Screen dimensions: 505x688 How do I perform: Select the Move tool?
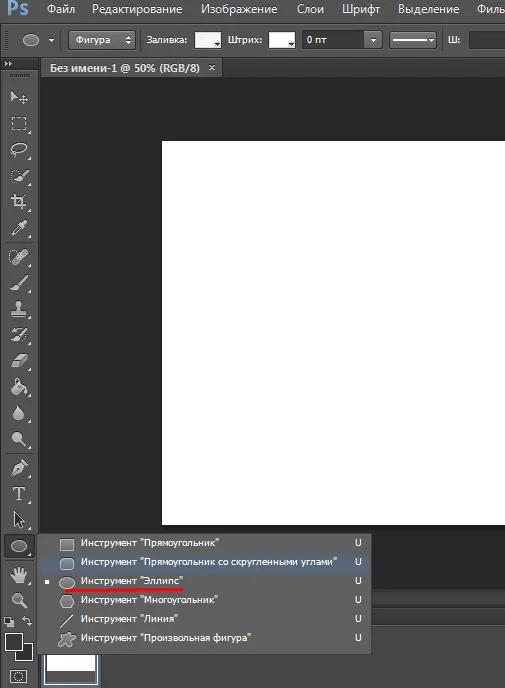pos(19,97)
